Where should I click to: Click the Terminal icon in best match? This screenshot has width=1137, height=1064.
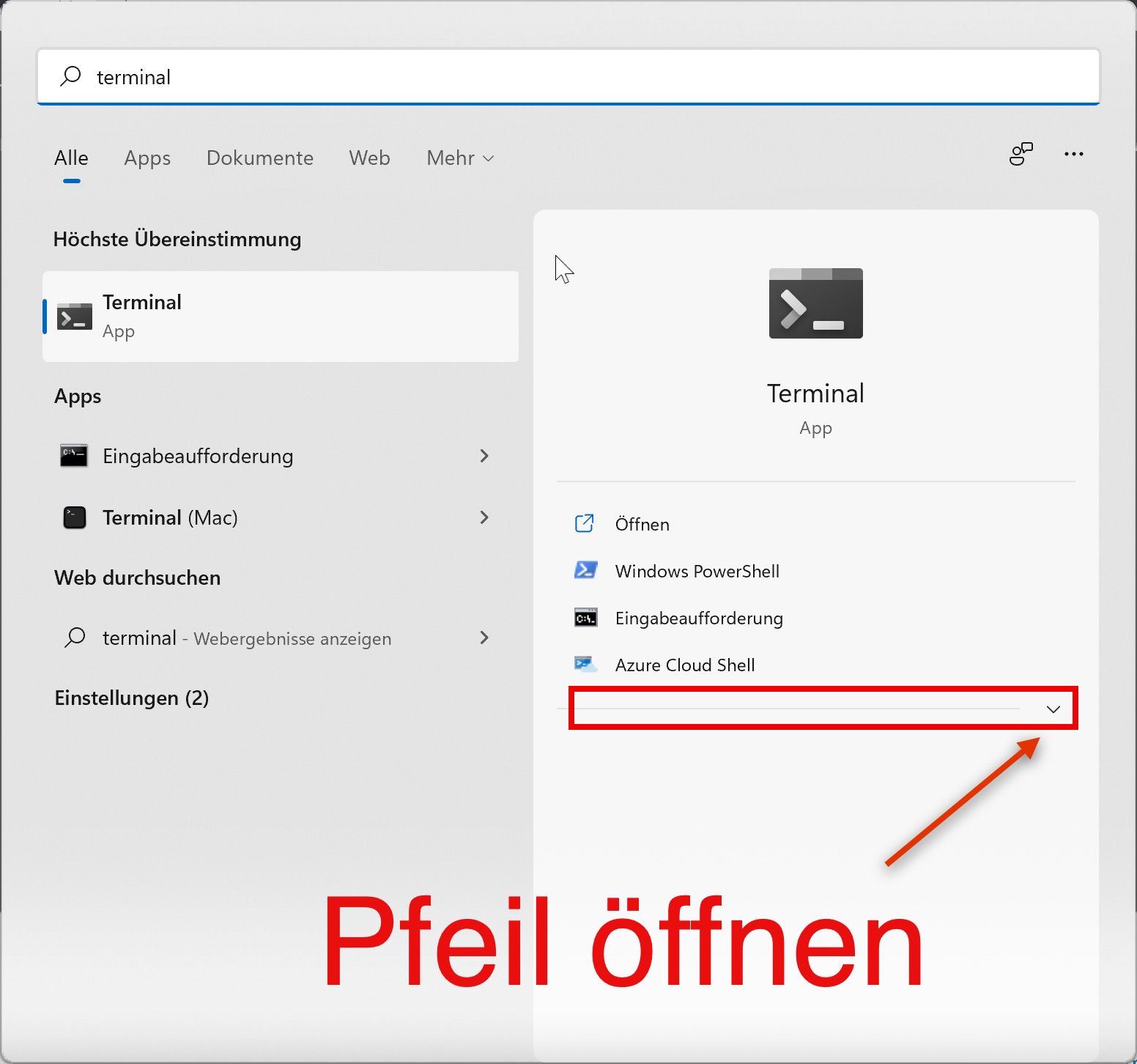tap(75, 317)
